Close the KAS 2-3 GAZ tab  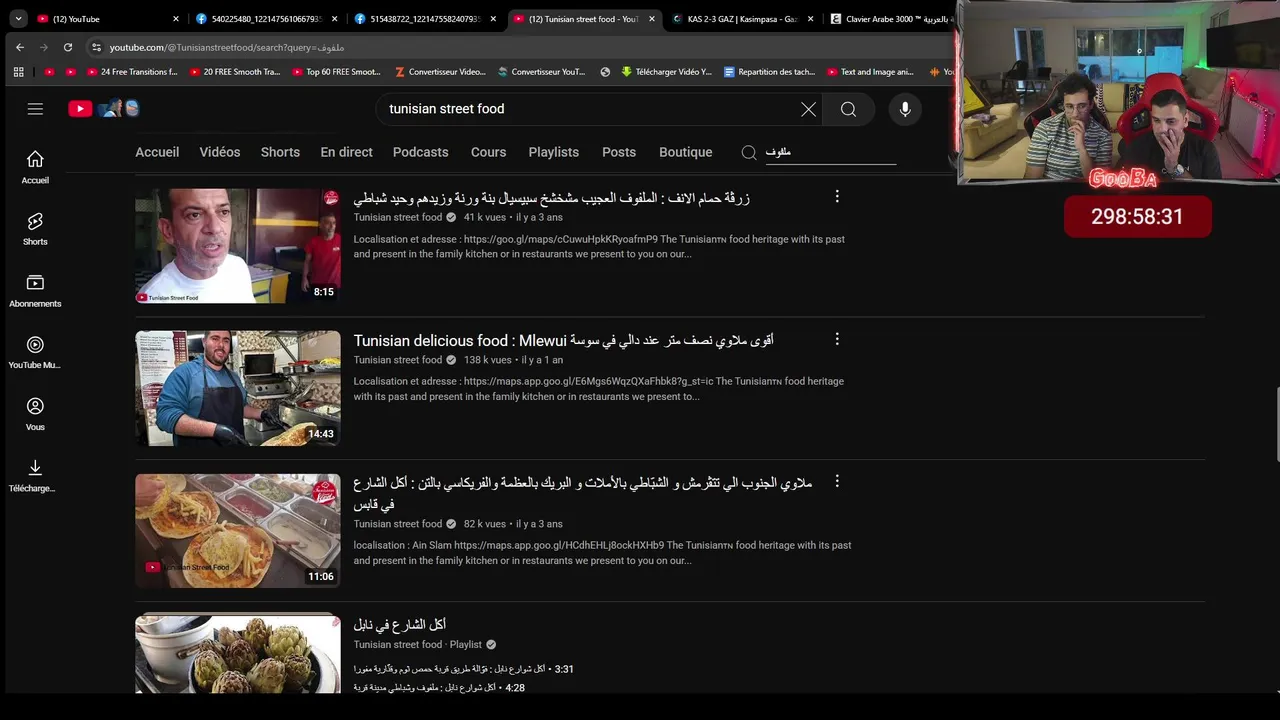810,19
